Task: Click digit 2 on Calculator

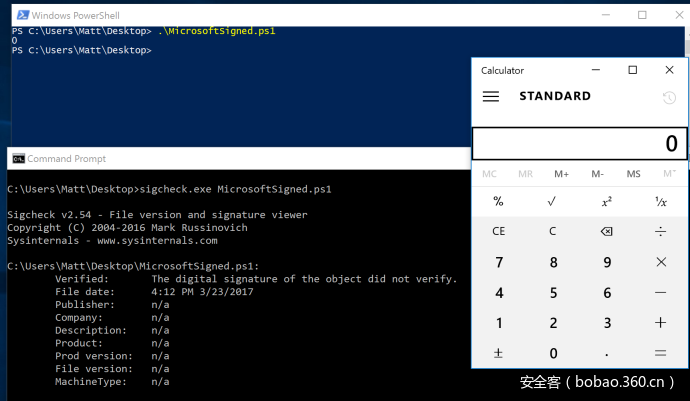Action: point(553,323)
